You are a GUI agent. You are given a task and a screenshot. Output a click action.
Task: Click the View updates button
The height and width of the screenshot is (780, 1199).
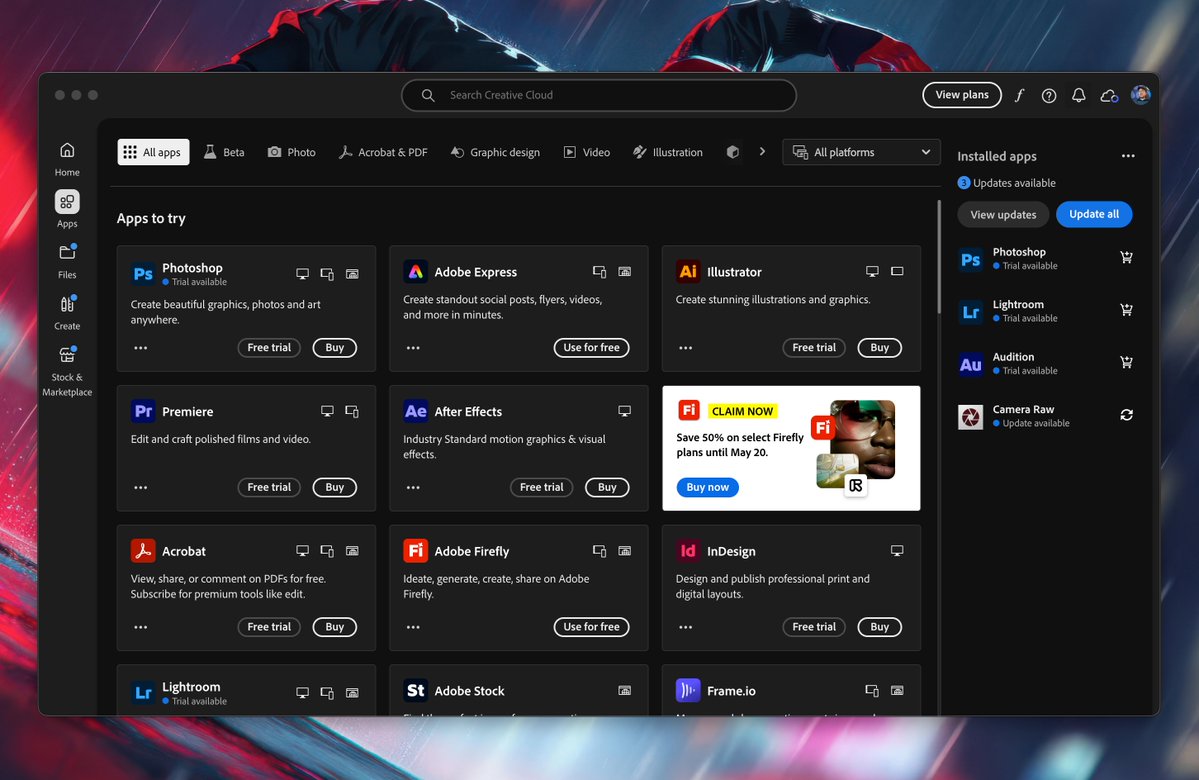(x=1003, y=215)
